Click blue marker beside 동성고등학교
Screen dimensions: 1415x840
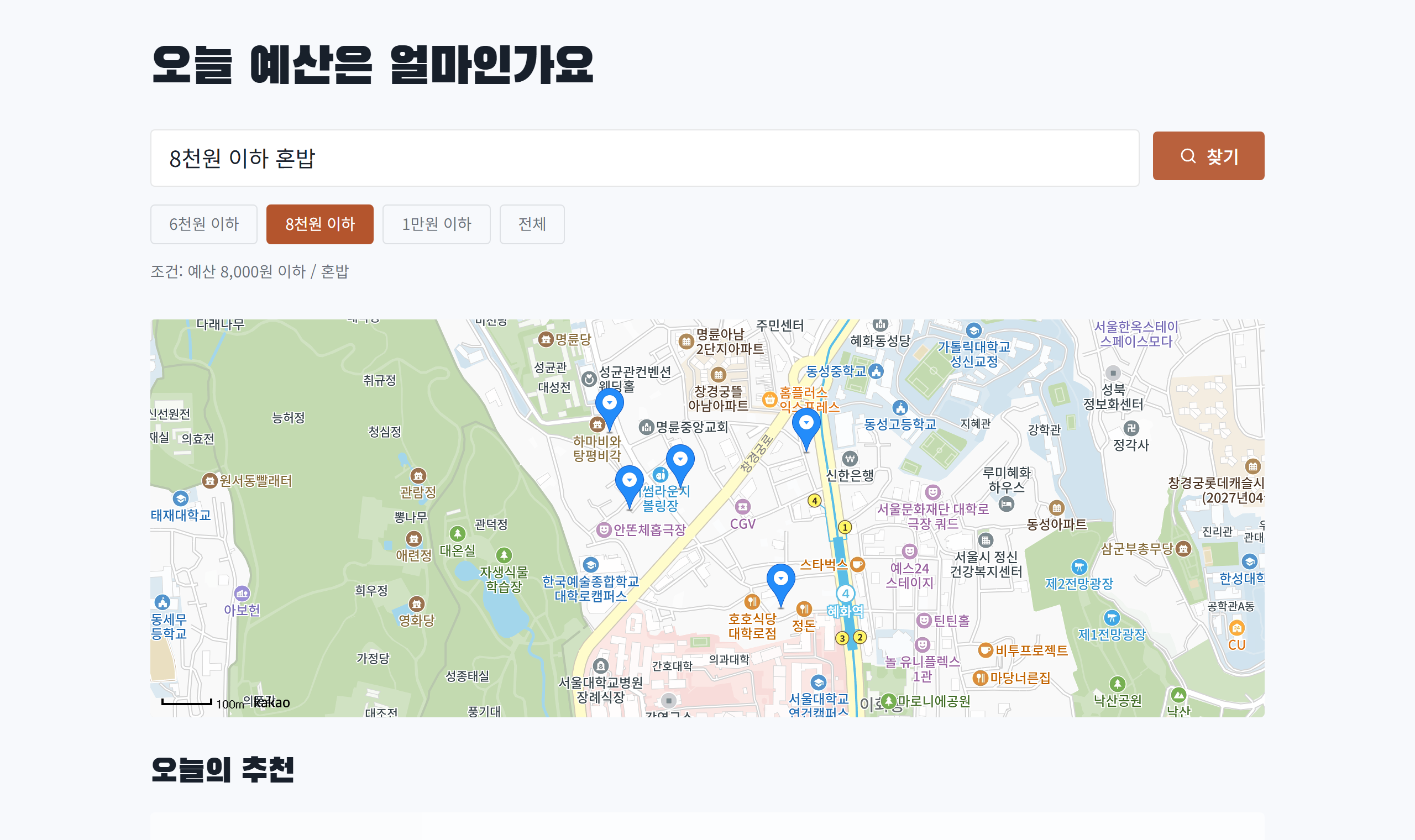806,429
